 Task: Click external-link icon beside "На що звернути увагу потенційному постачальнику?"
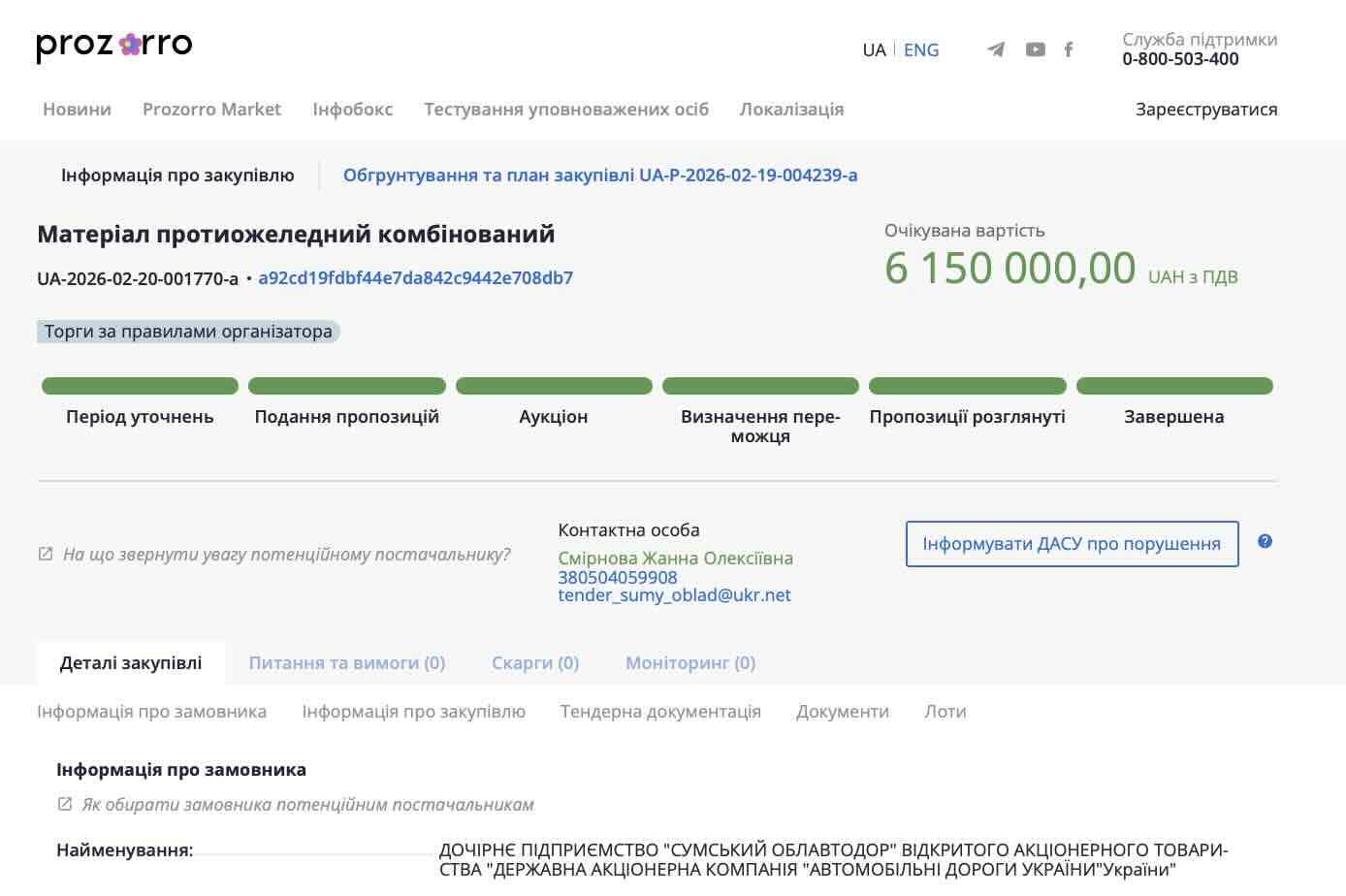click(x=44, y=553)
